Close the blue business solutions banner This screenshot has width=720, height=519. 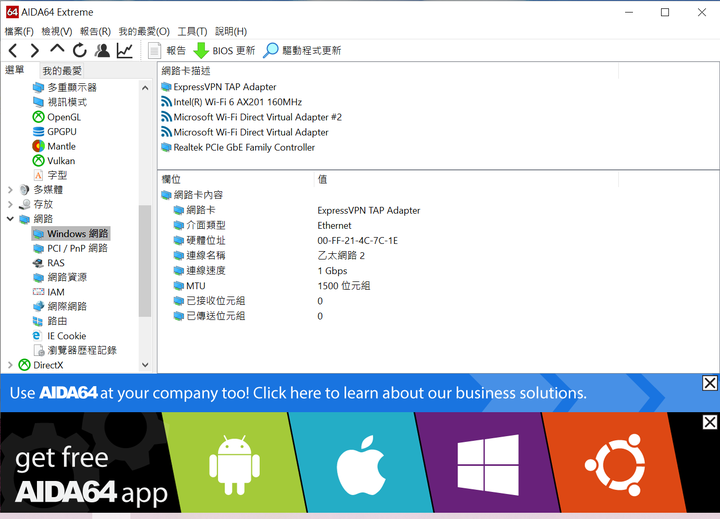click(x=710, y=383)
